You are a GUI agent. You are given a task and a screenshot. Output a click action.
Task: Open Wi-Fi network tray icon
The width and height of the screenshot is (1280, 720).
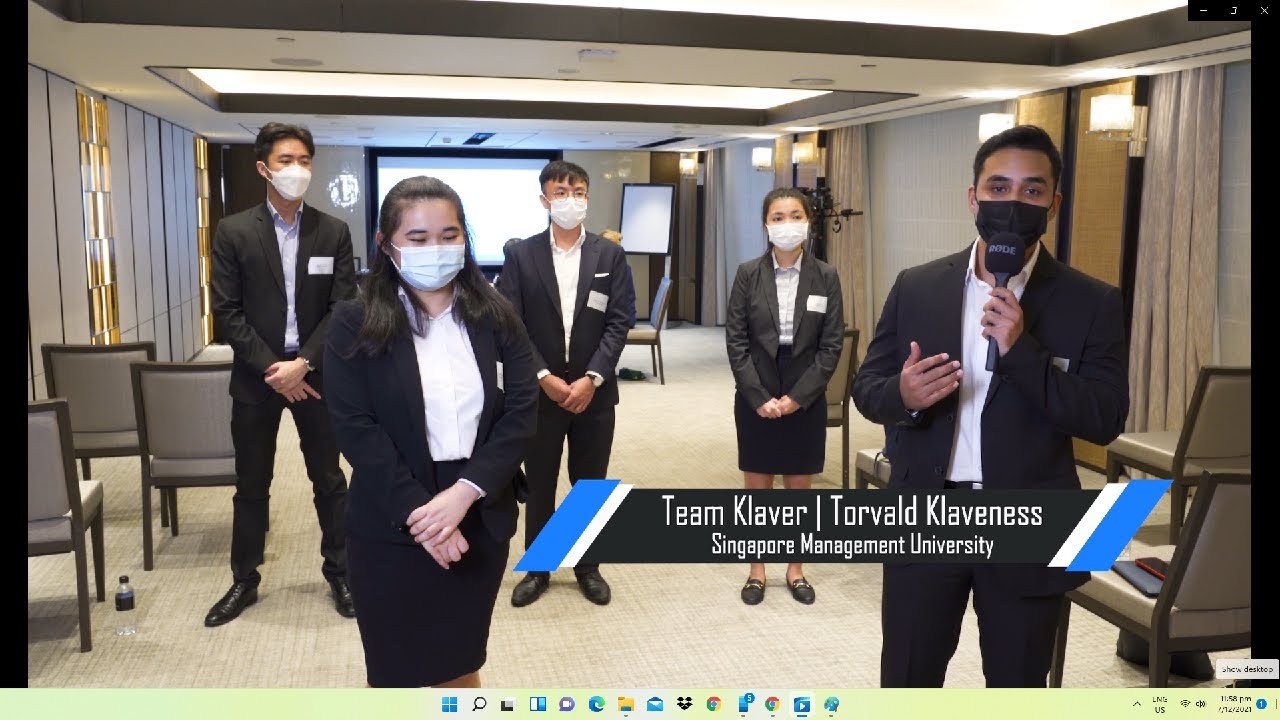(1186, 704)
